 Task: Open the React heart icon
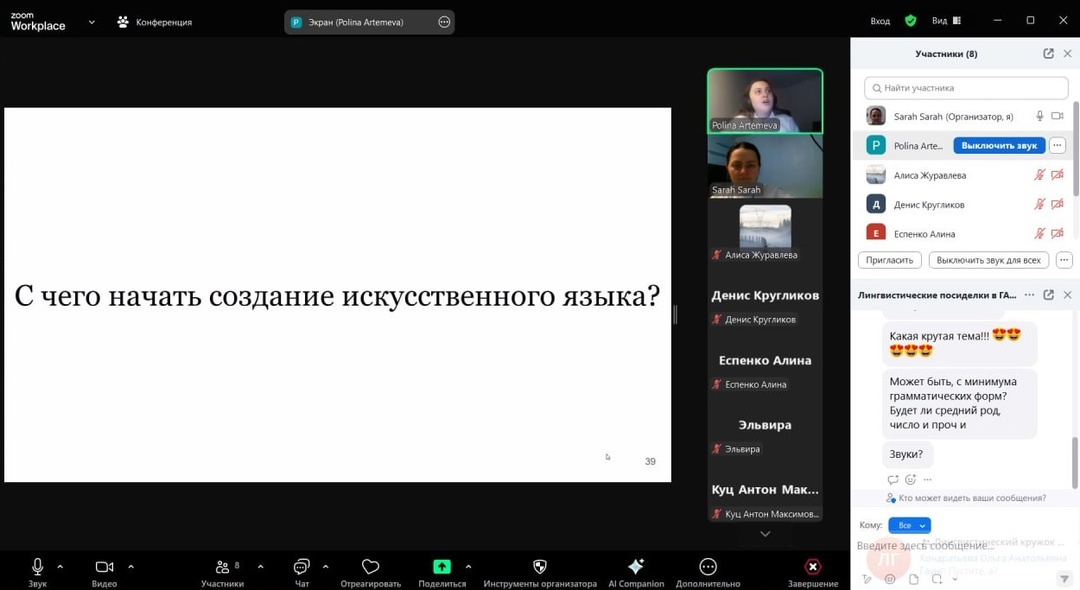click(x=370, y=567)
